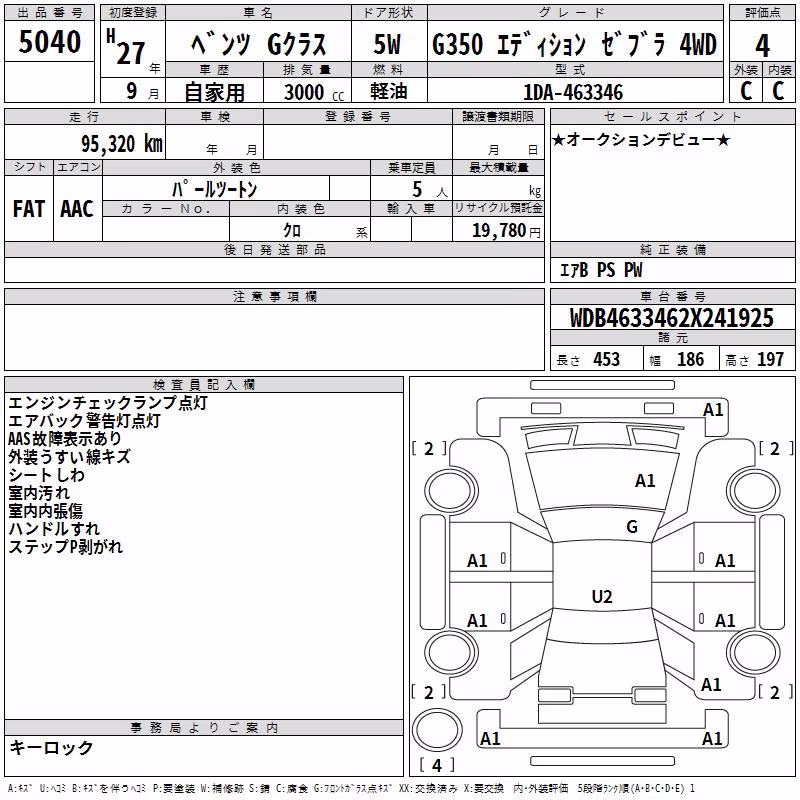The width and height of the screenshot is (800, 800).
Task: Click A1 on right rear fender
Action: pyautogui.click(x=711, y=684)
